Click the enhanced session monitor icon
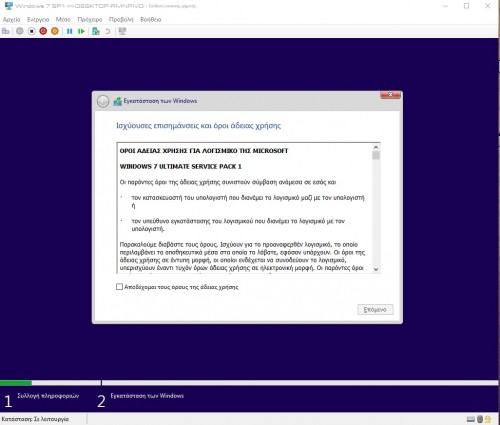The image size is (500, 425). (122, 31)
